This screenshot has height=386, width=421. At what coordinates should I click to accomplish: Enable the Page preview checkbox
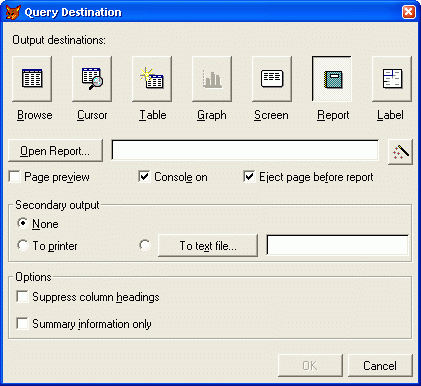15,177
